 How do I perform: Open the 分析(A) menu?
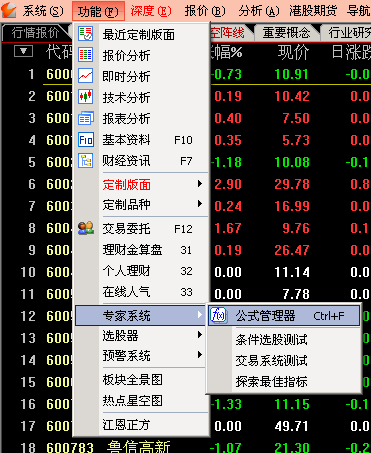tap(259, 11)
